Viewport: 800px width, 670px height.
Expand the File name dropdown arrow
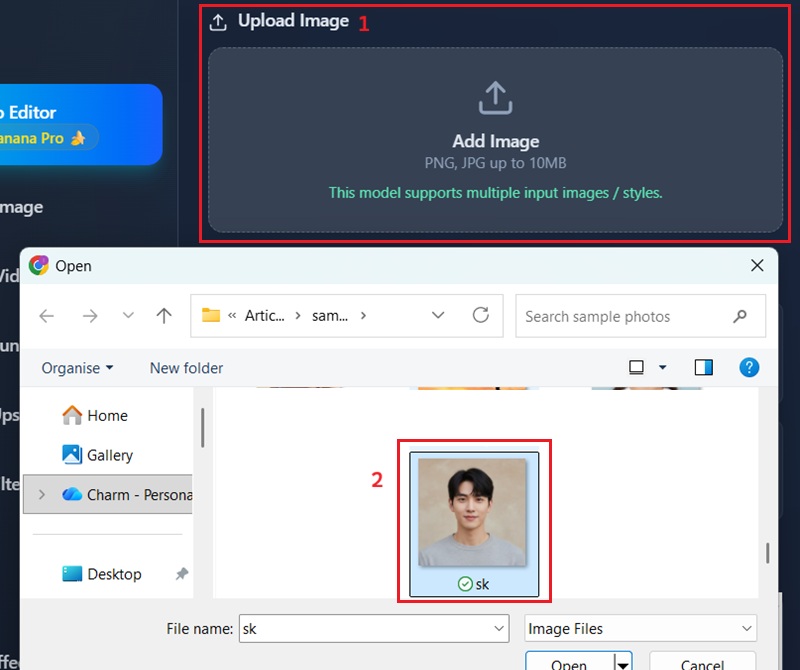(499, 629)
